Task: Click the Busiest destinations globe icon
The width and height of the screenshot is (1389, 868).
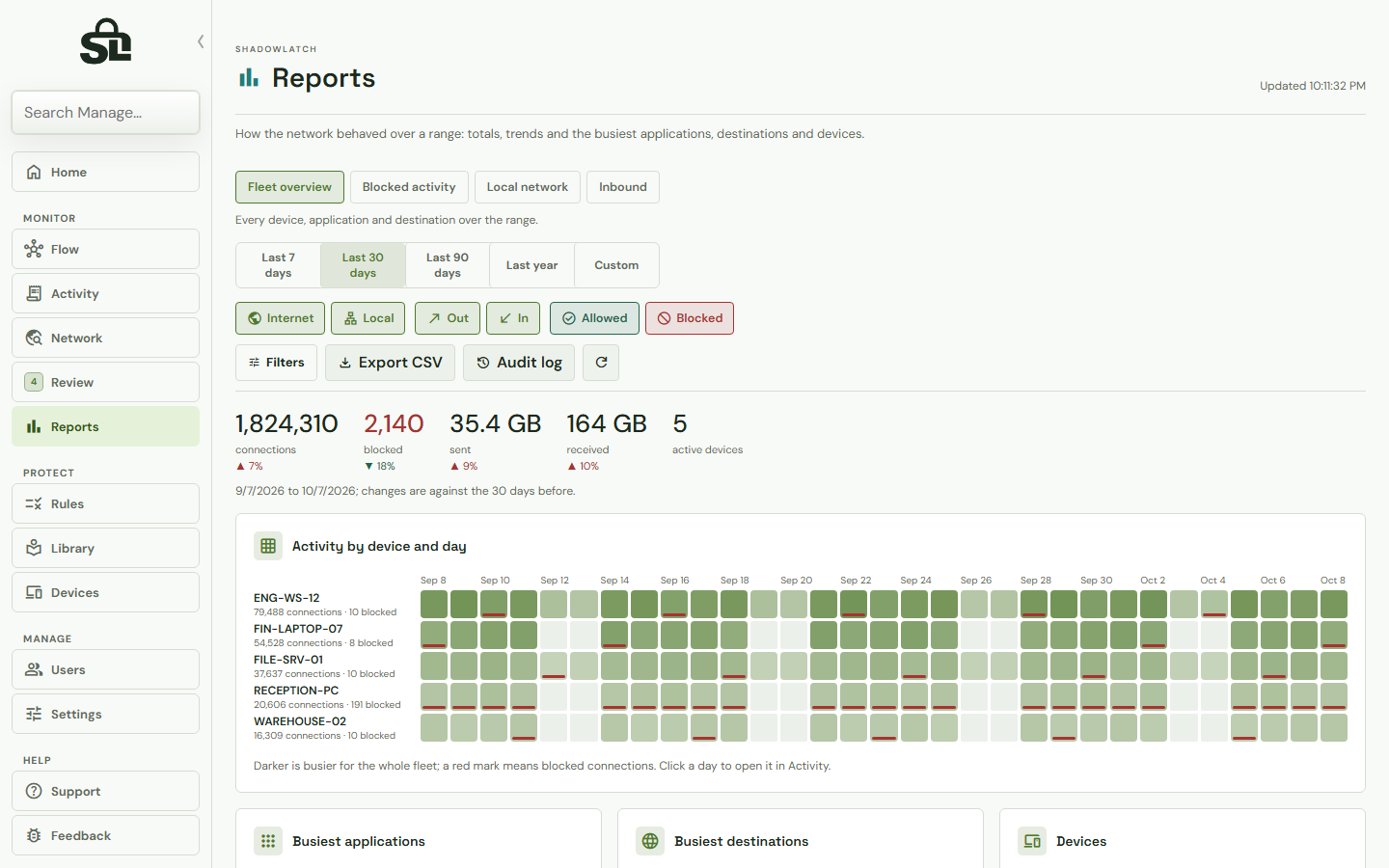Action: pyautogui.click(x=650, y=841)
